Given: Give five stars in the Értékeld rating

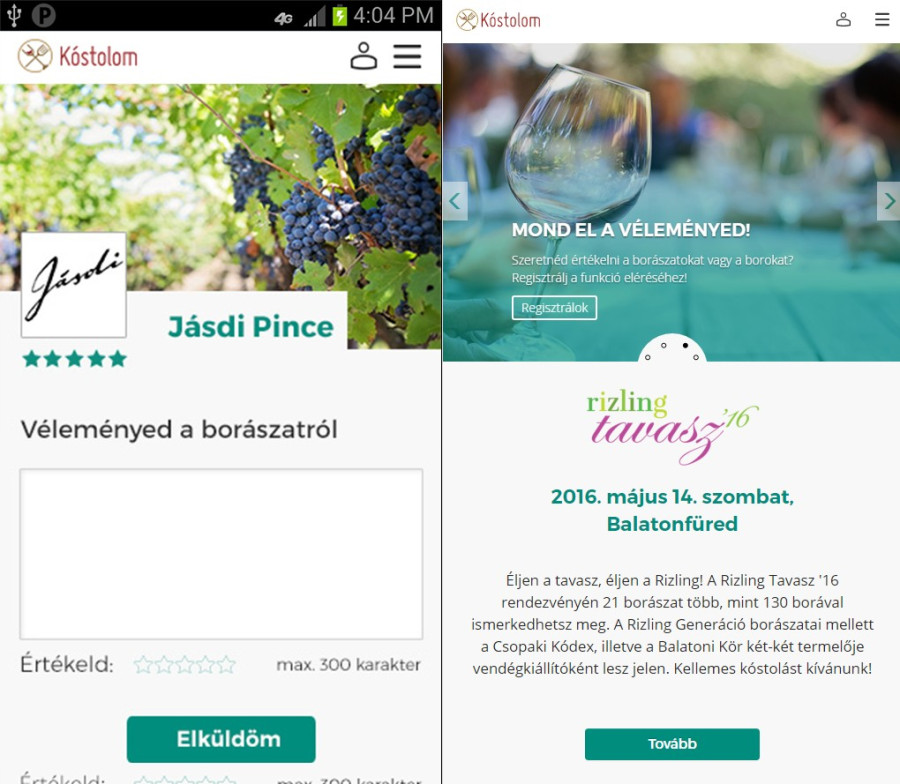Looking at the screenshot, I should point(226,665).
